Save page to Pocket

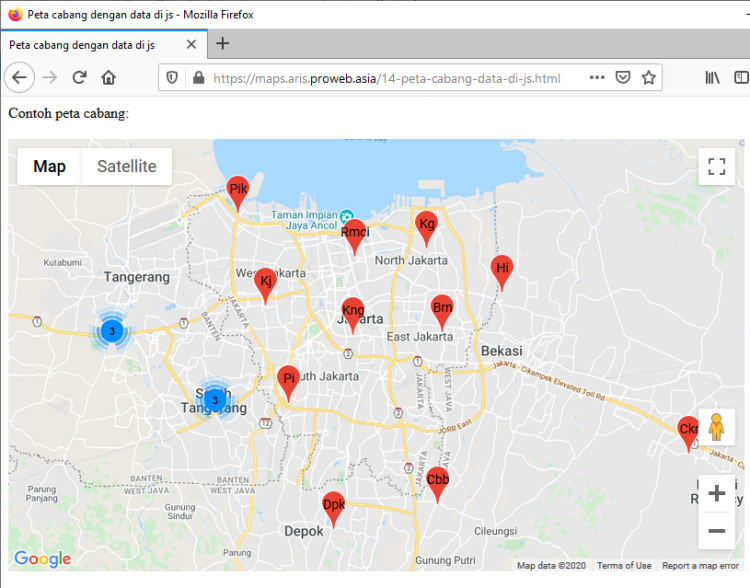coord(623,78)
